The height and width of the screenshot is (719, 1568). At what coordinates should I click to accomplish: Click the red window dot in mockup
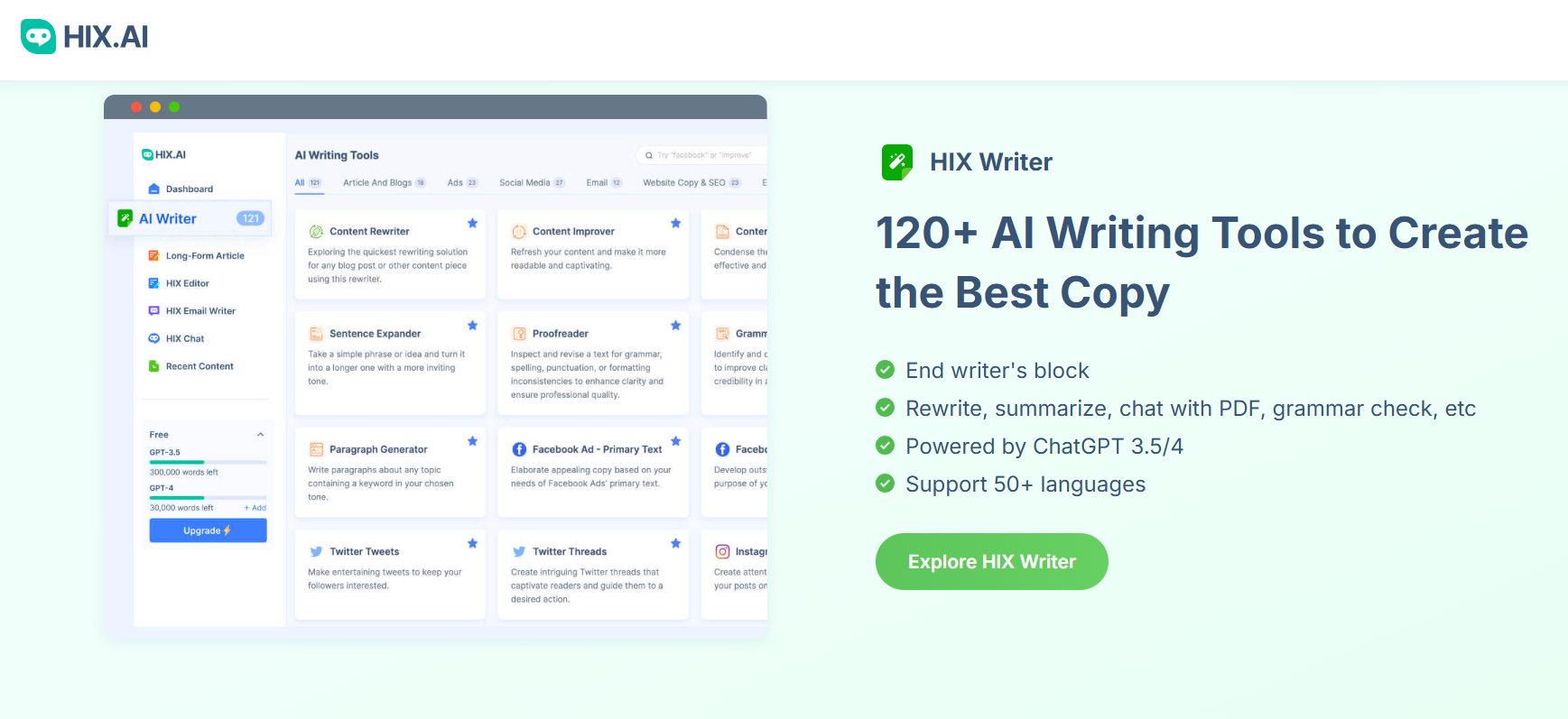136,106
